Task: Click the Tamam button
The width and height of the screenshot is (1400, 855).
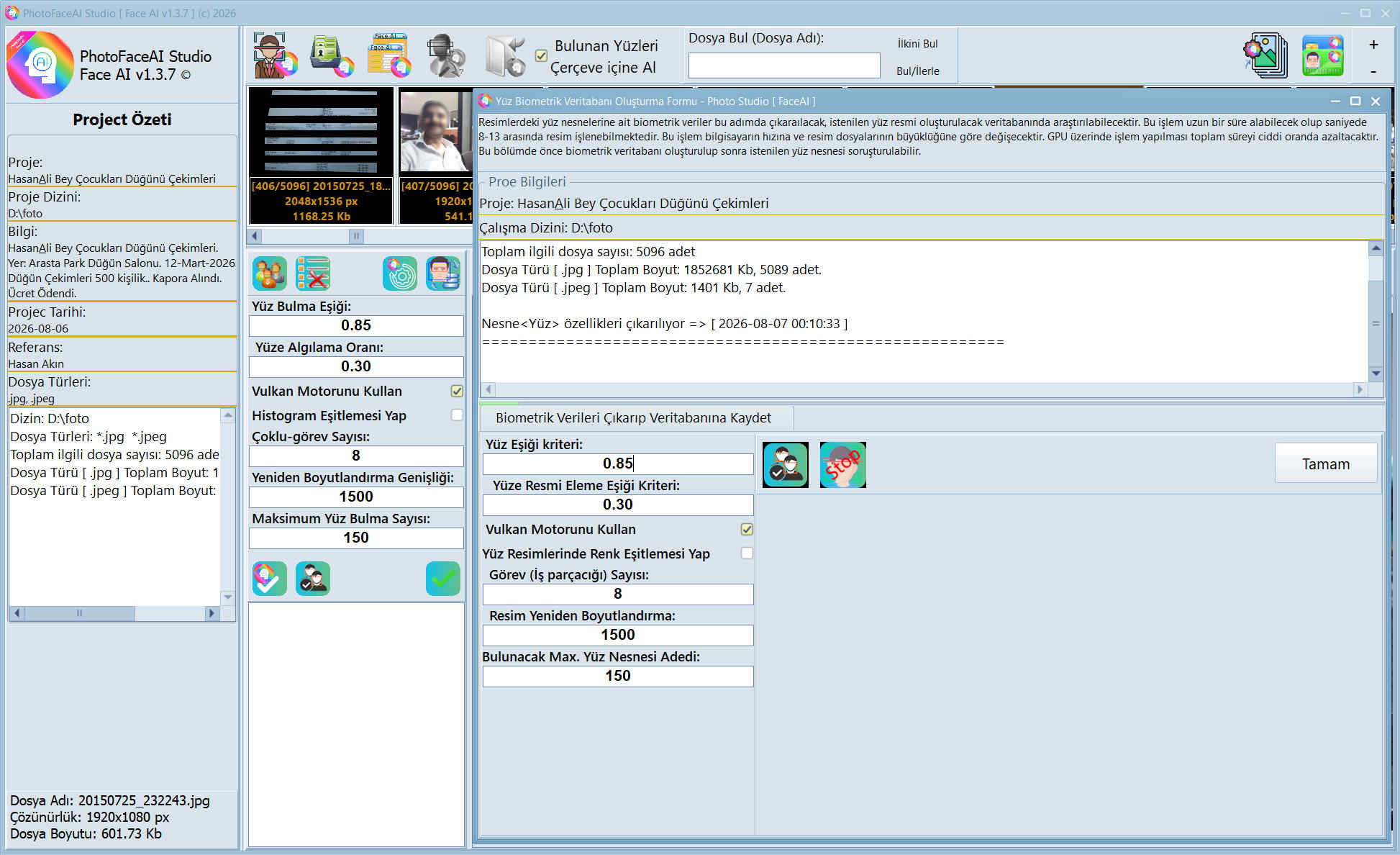Action: 1326,464
